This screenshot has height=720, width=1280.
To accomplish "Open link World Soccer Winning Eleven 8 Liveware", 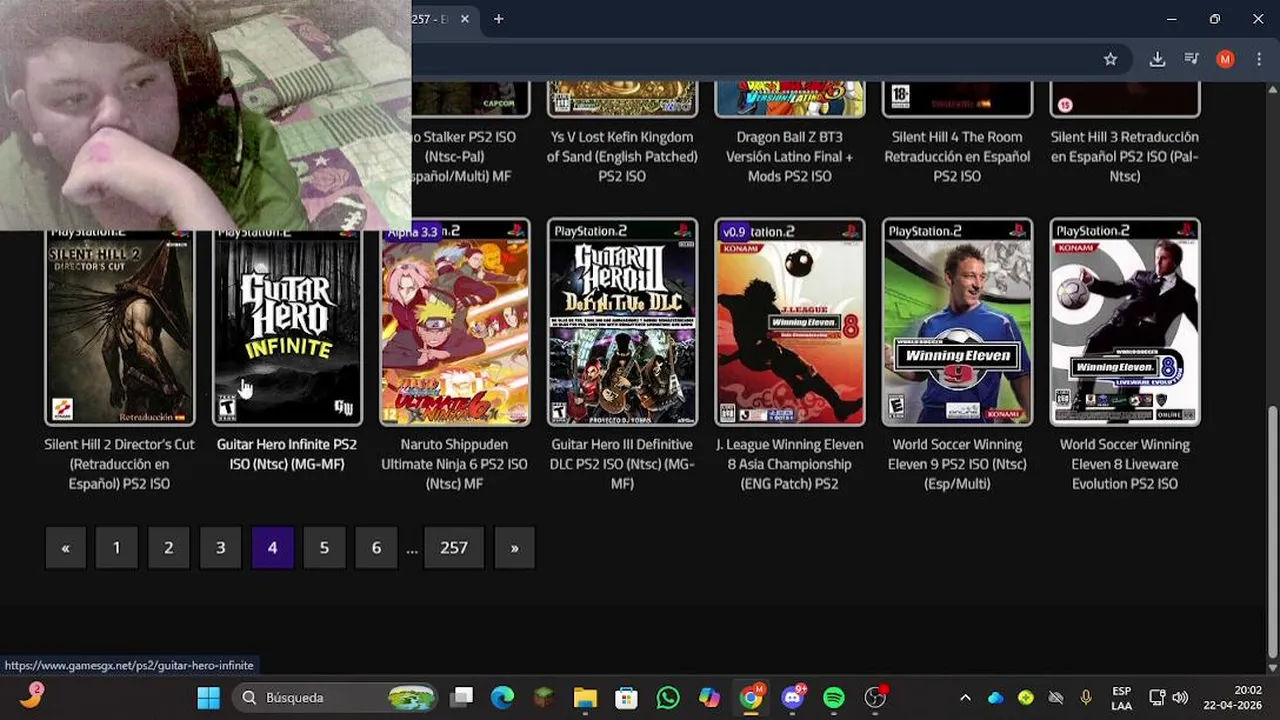I will (1125, 464).
